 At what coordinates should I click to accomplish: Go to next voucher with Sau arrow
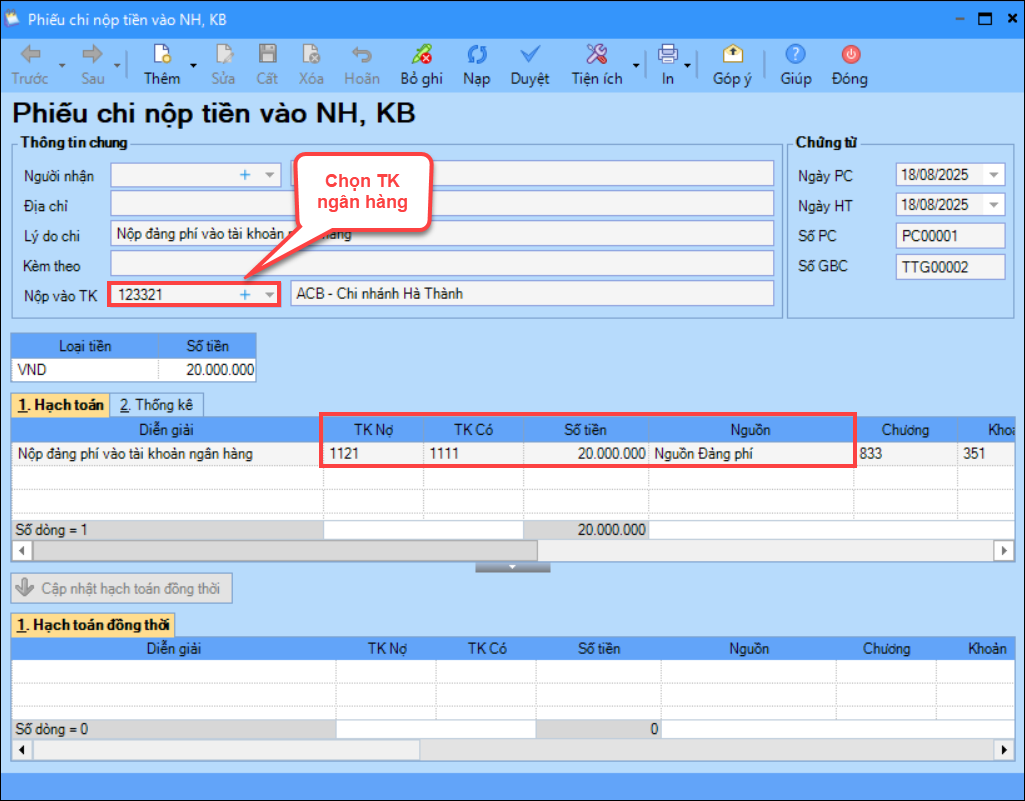pos(92,54)
